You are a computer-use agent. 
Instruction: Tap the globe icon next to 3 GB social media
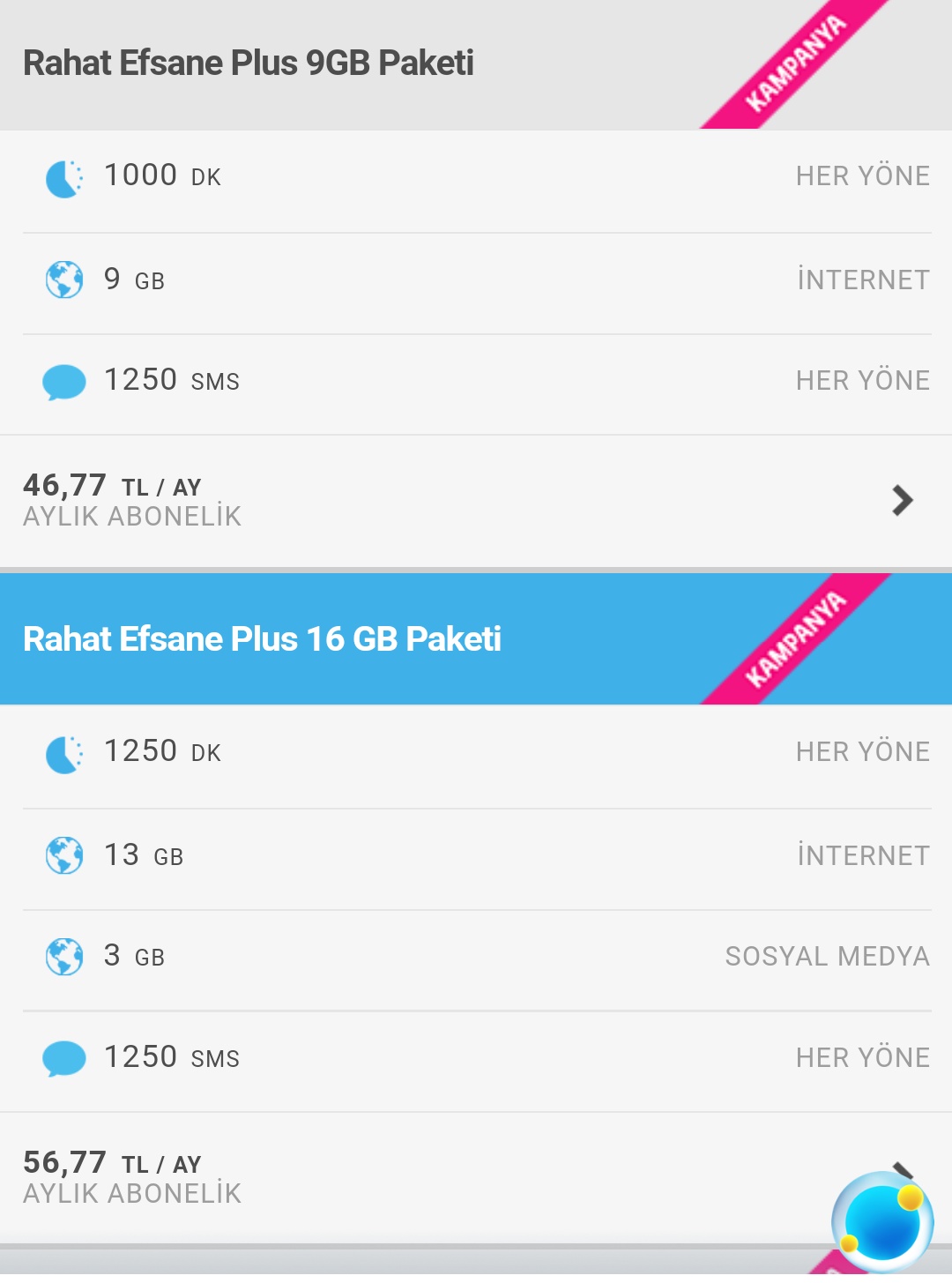click(64, 957)
